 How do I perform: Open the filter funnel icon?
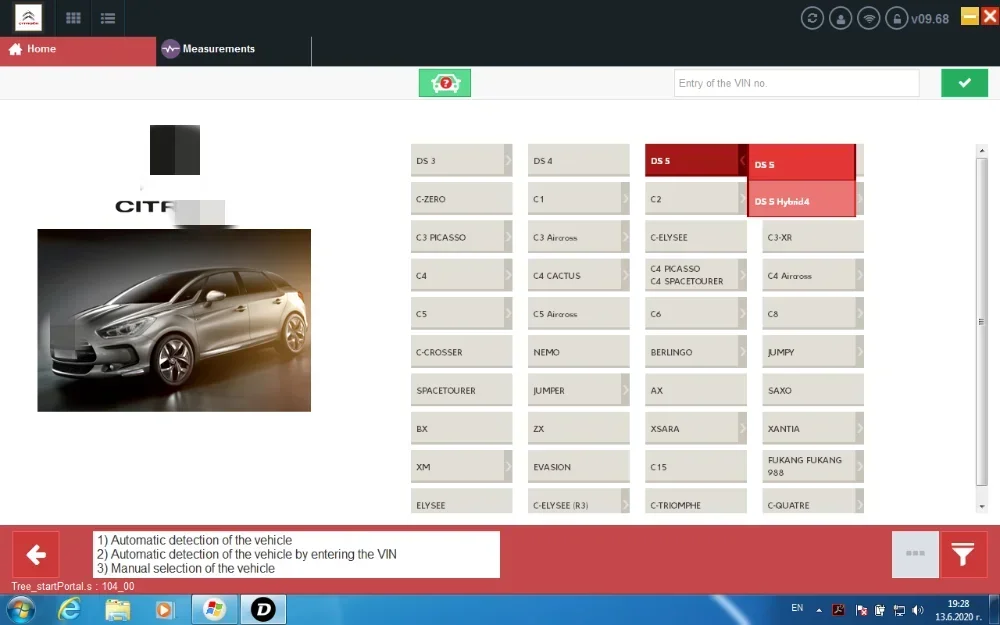963,554
